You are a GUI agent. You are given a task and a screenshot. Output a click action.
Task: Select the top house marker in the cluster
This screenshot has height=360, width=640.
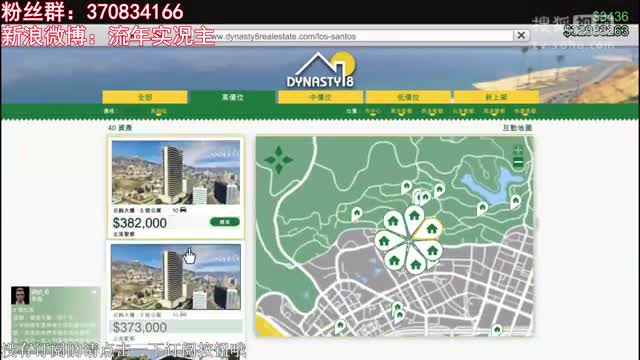coord(414,216)
